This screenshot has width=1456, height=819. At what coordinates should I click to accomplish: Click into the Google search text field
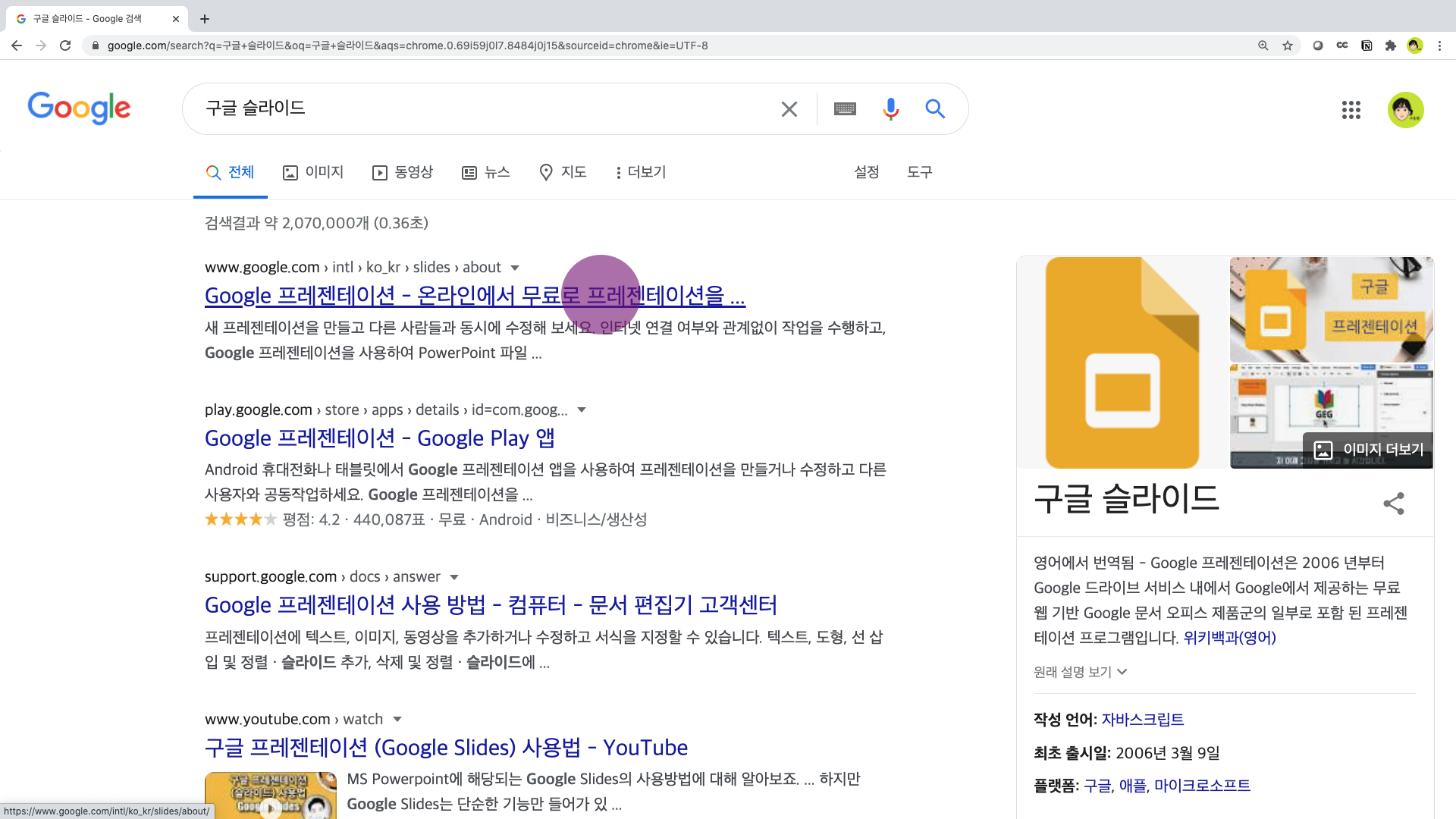(x=485, y=108)
